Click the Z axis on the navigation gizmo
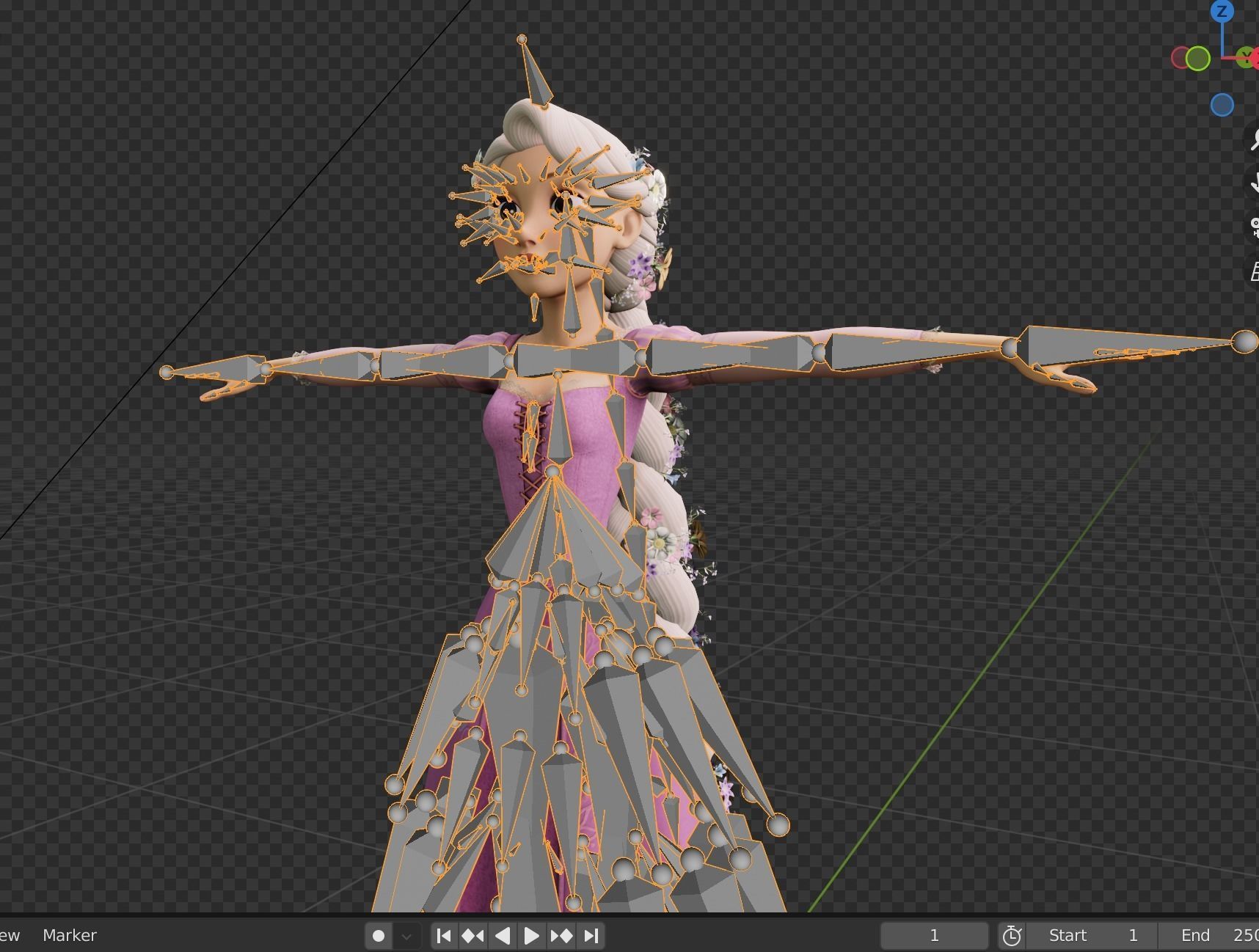This screenshot has height=952, width=1259. tap(1222, 11)
